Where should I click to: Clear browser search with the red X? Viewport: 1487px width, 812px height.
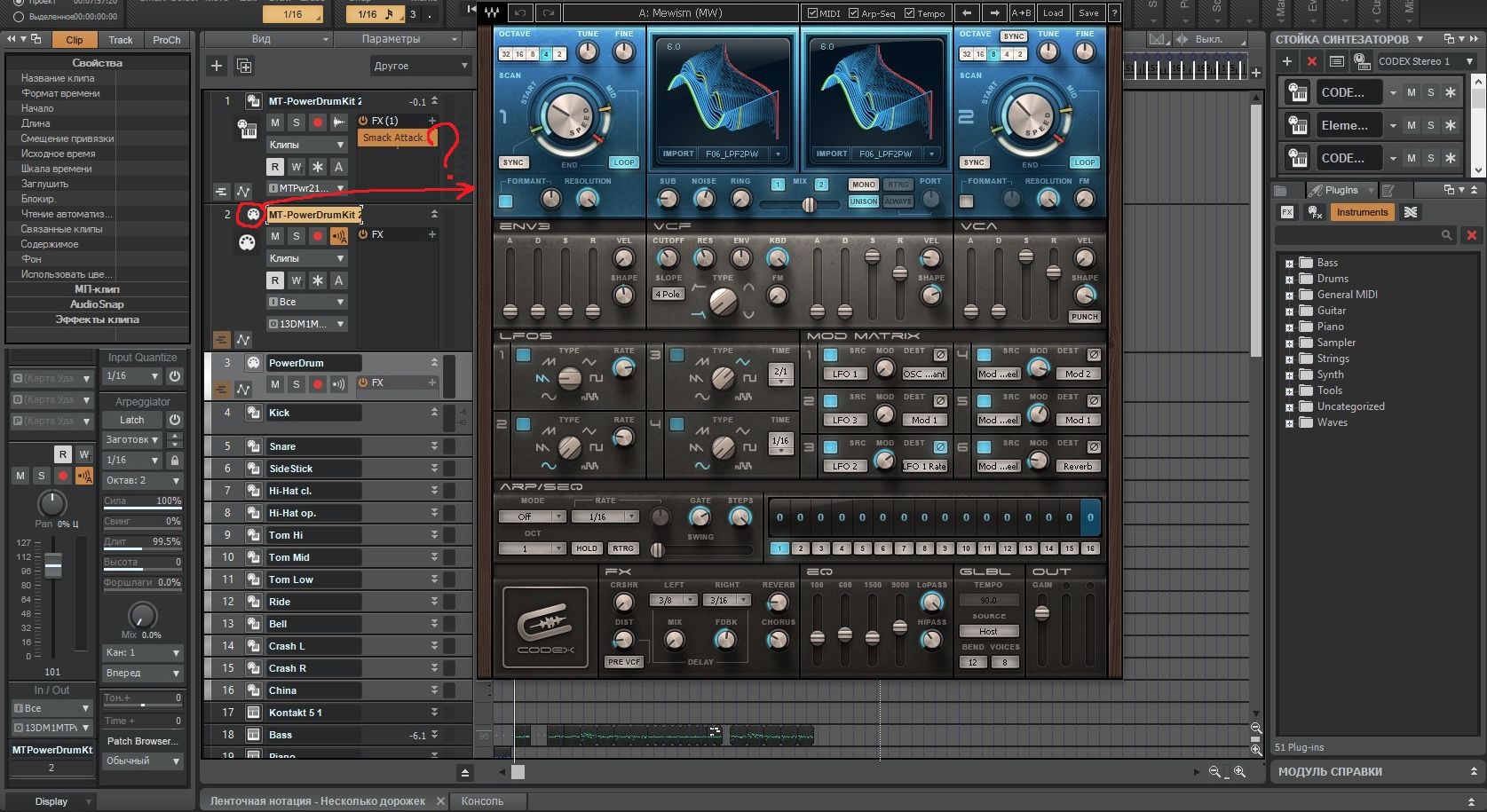[x=1471, y=235]
